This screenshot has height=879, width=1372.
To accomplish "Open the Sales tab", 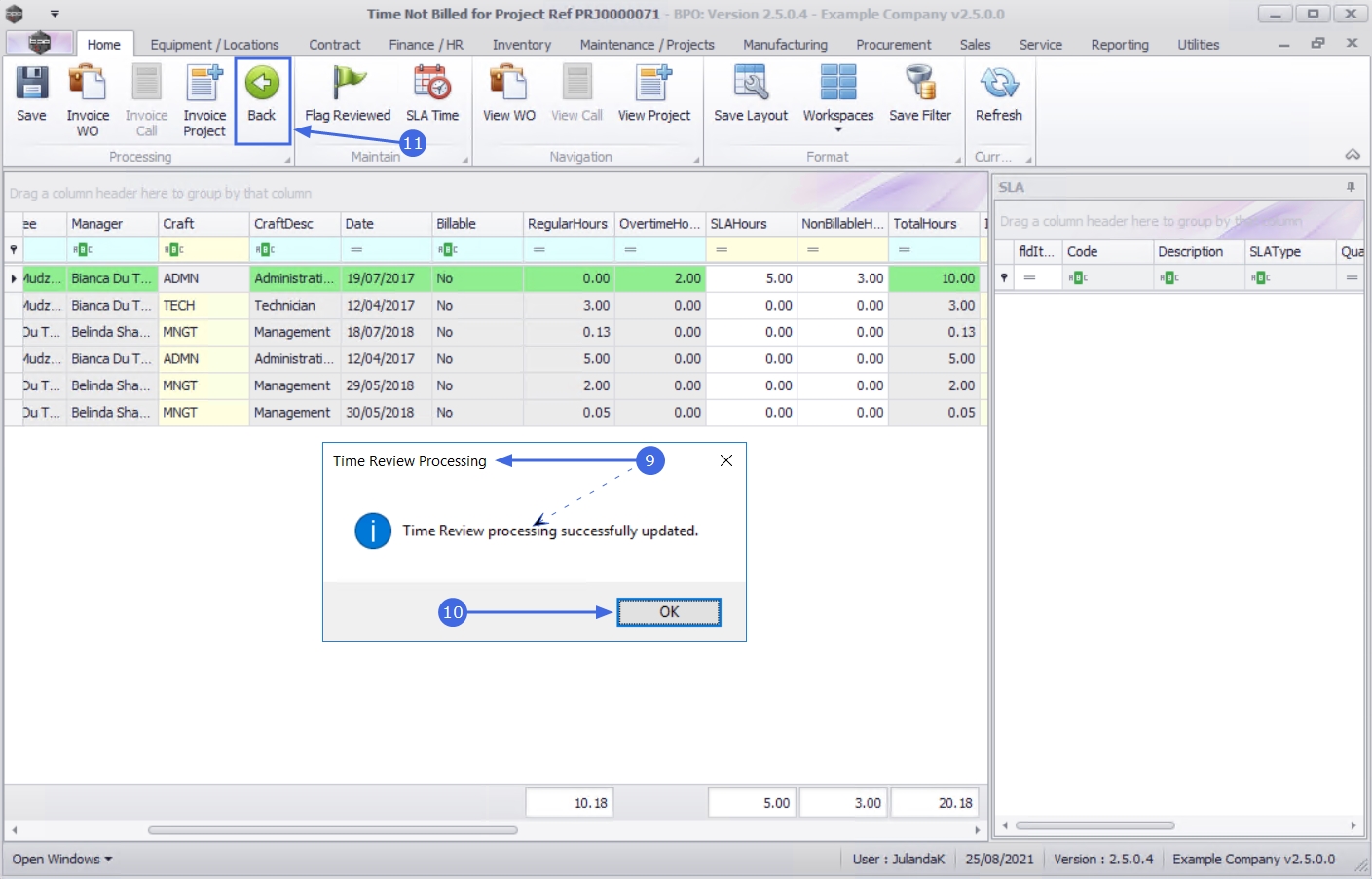I will (x=975, y=45).
